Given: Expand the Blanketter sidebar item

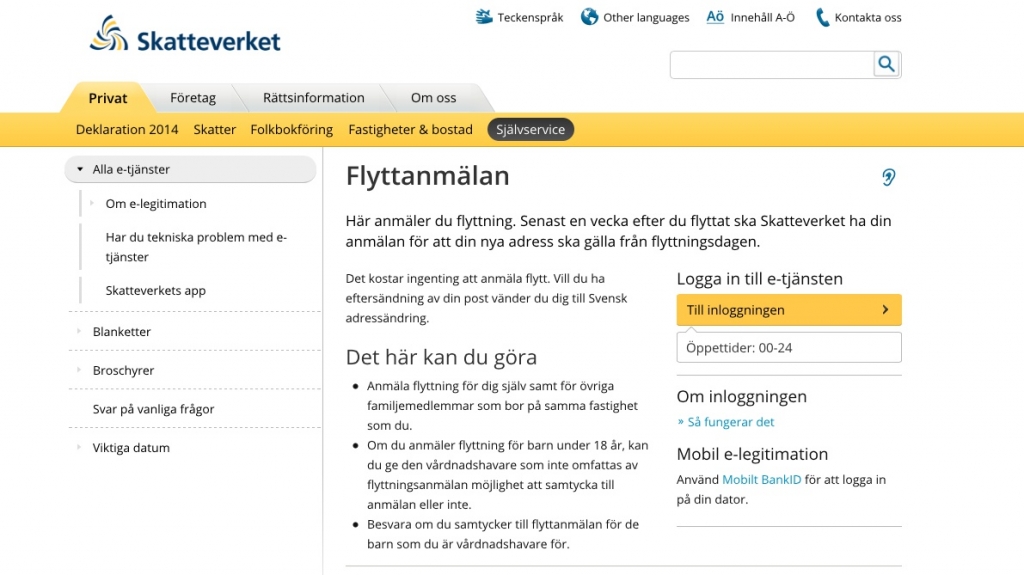Looking at the screenshot, I should (x=79, y=331).
